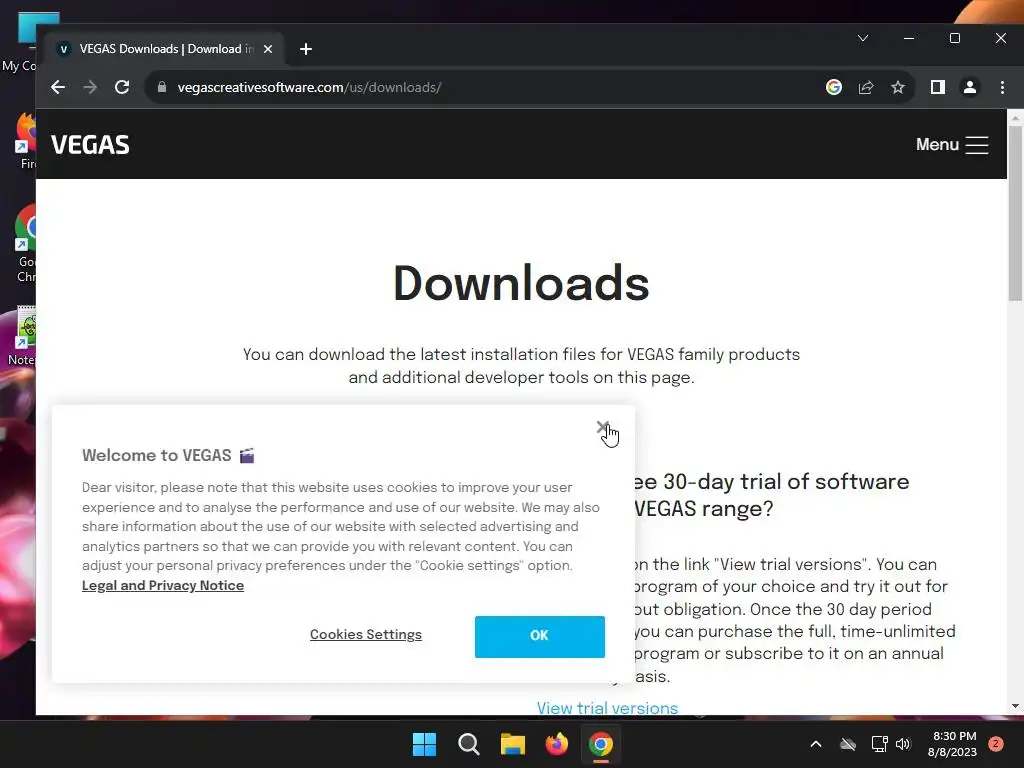Click the browser forward arrow
Viewport: 1024px width, 768px height.
90,87
